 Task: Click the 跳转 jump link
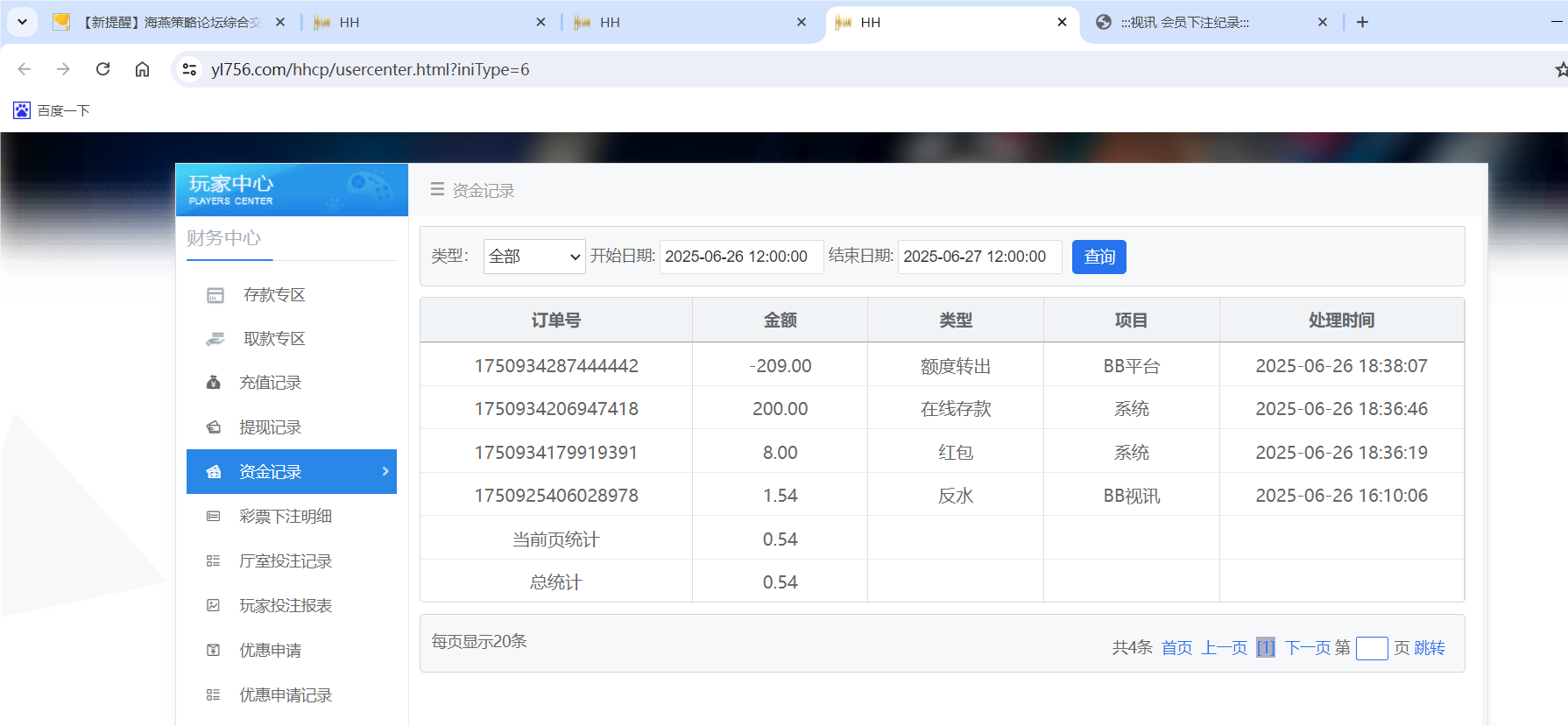tap(1430, 648)
